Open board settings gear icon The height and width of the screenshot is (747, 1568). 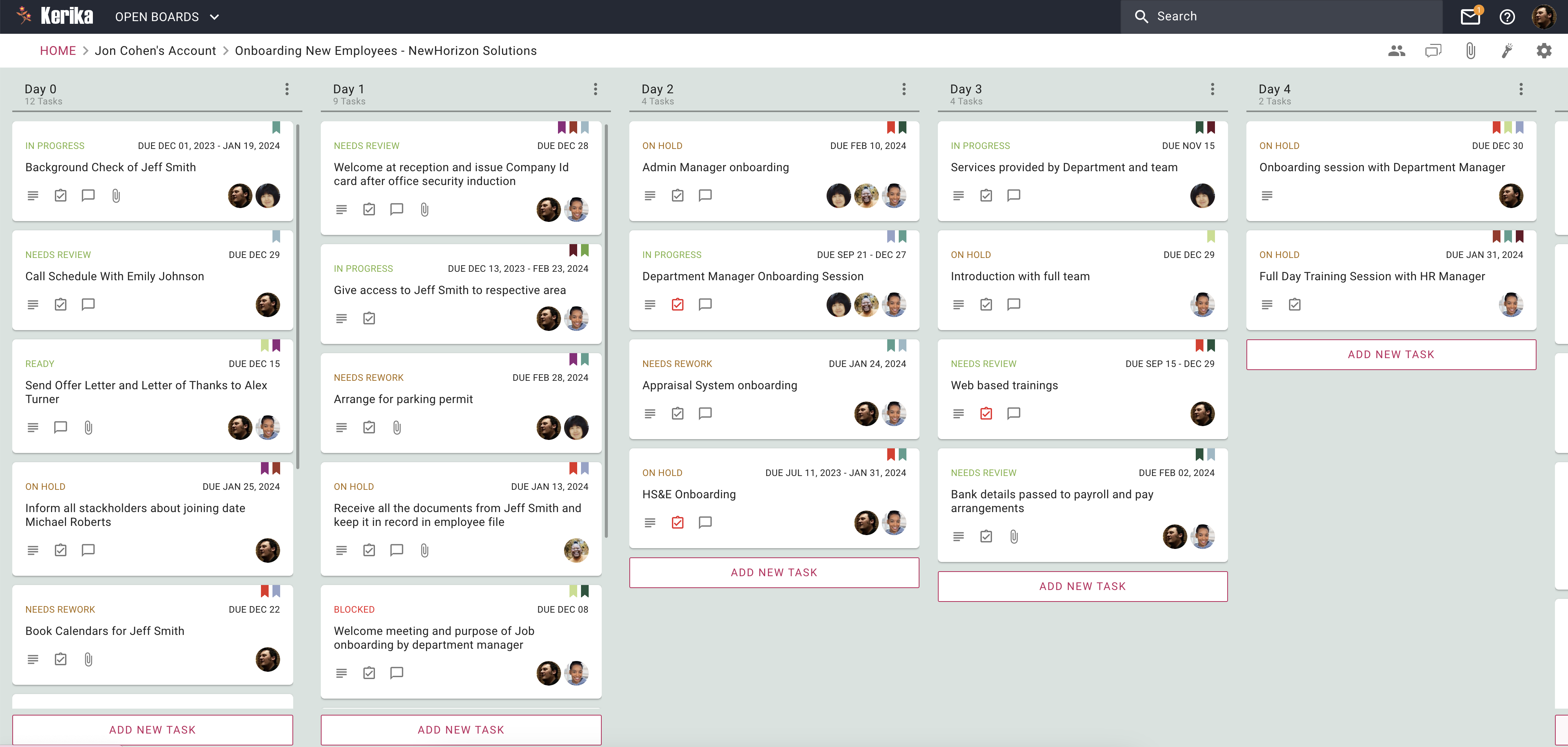[x=1544, y=51]
